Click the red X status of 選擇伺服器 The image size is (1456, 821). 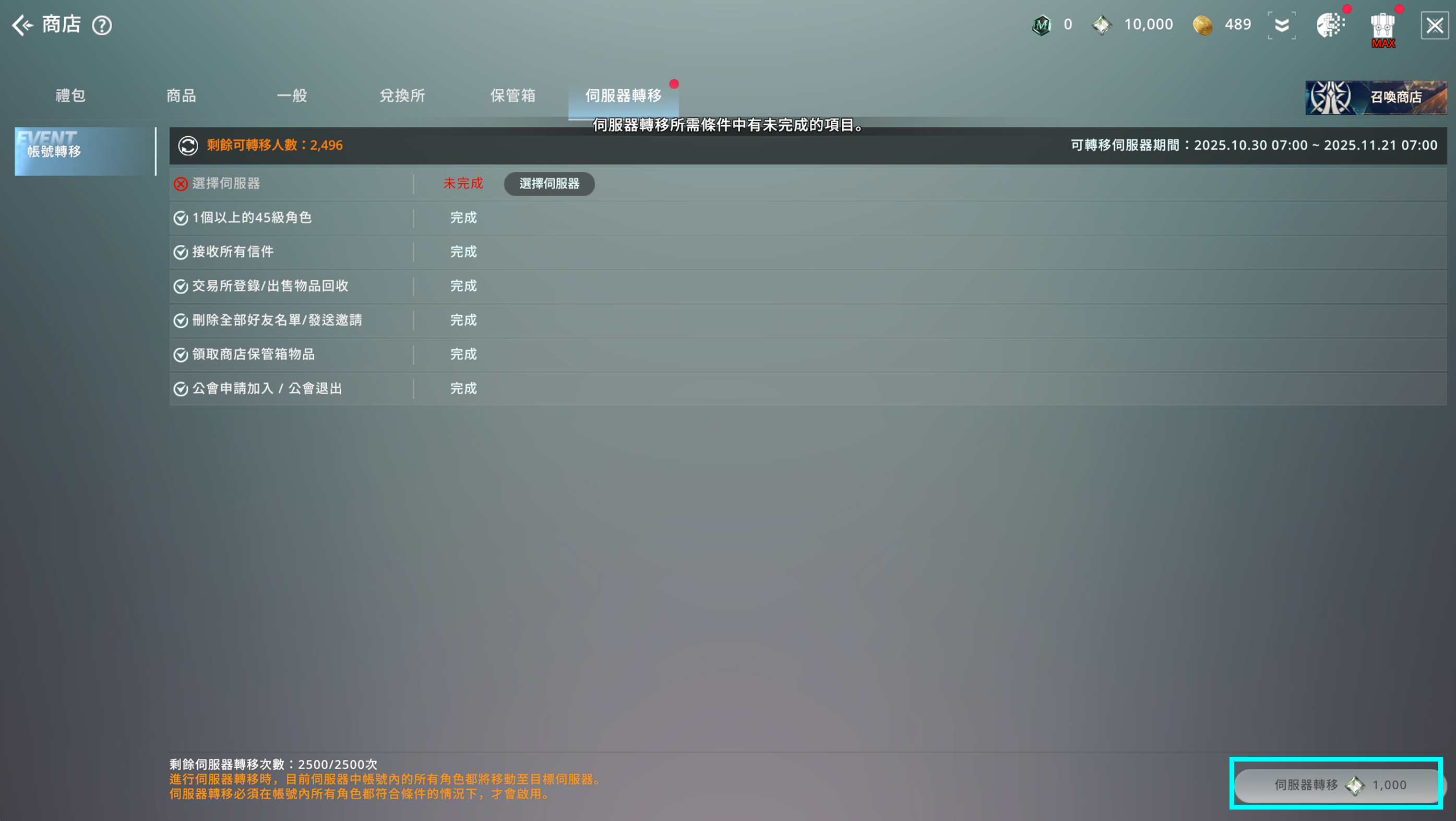(181, 184)
